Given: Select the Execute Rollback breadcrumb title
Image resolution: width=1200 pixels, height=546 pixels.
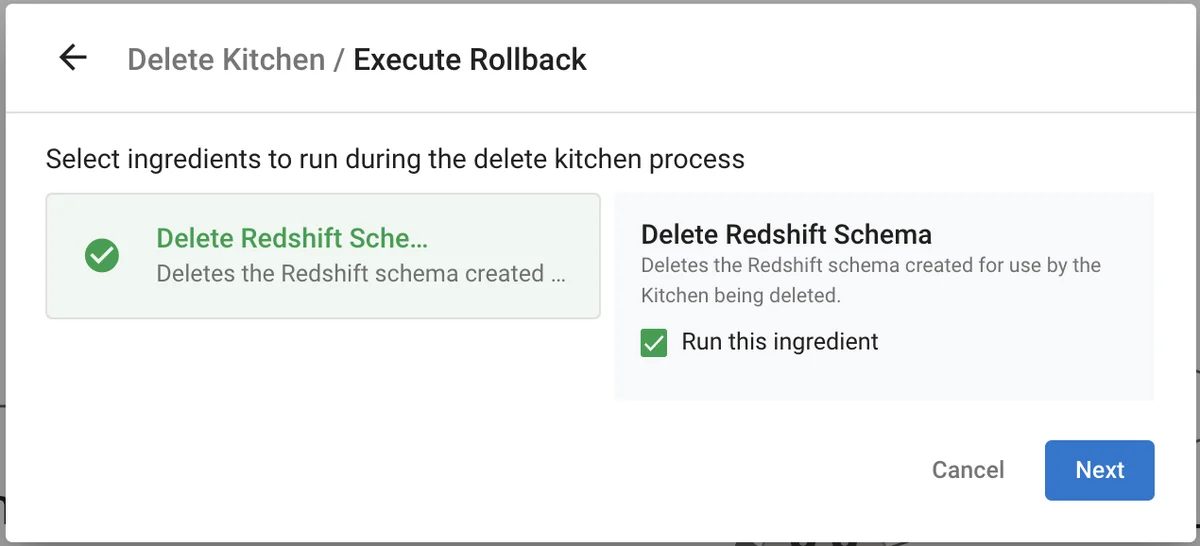Looking at the screenshot, I should click(470, 60).
